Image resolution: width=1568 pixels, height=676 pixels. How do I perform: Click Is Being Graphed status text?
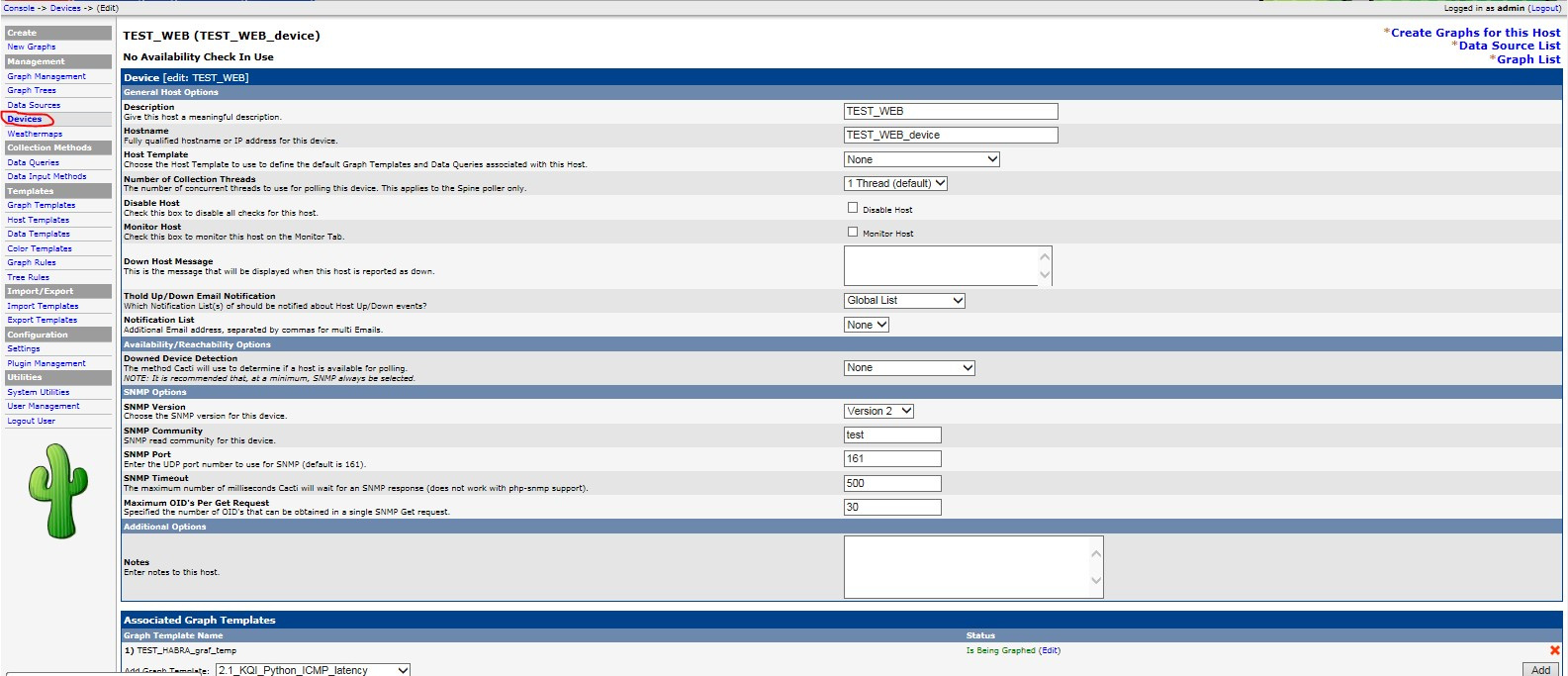[x=1001, y=650]
